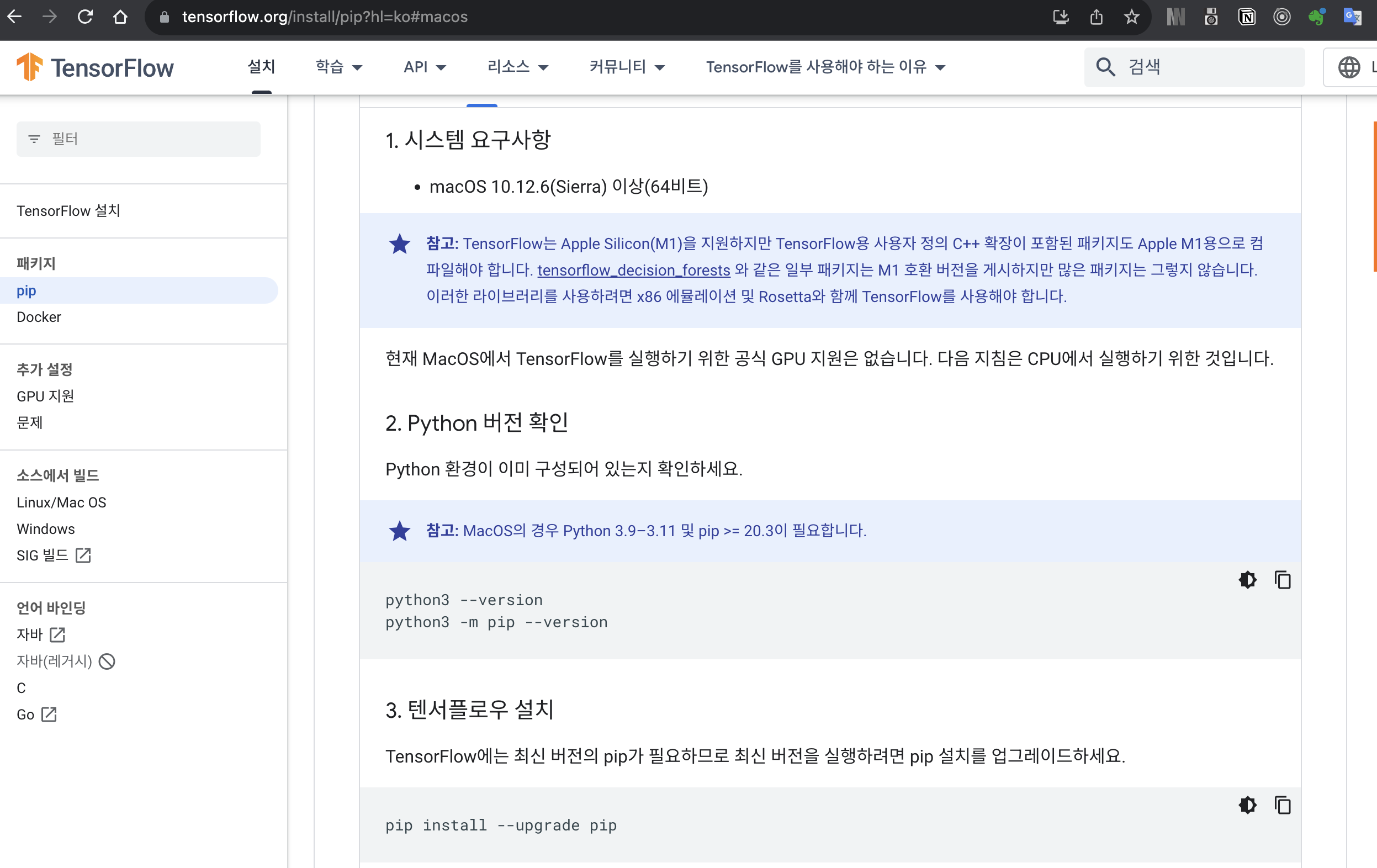The height and width of the screenshot is (868, 1377).
Task: Select the 설치 tab in top navigation
Action: 261,67
